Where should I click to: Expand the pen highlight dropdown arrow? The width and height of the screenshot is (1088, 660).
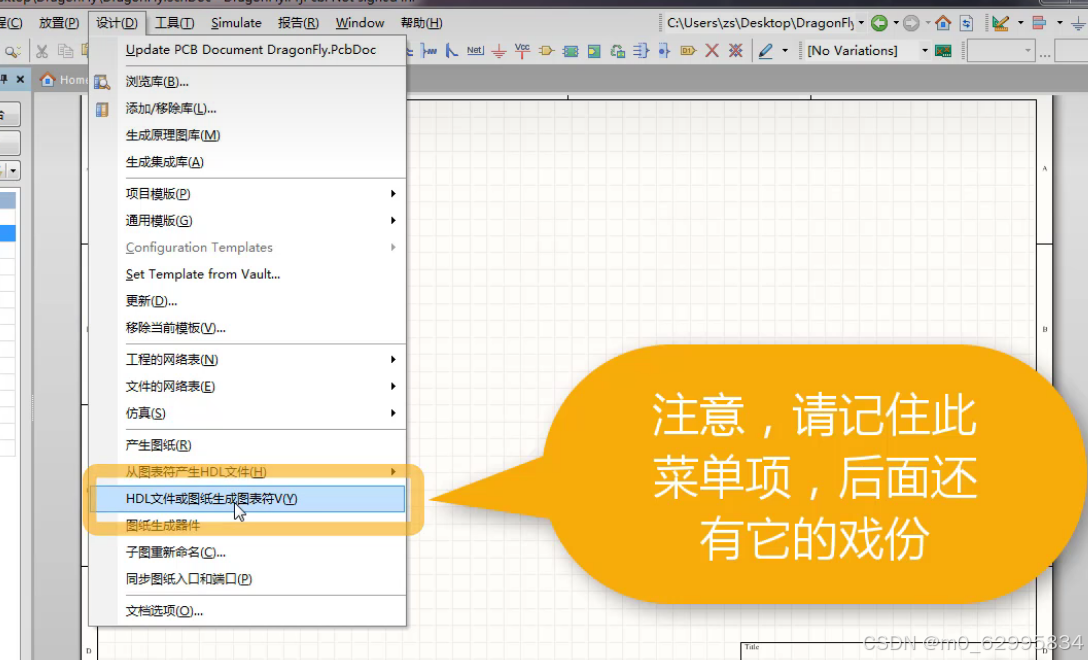785,51
